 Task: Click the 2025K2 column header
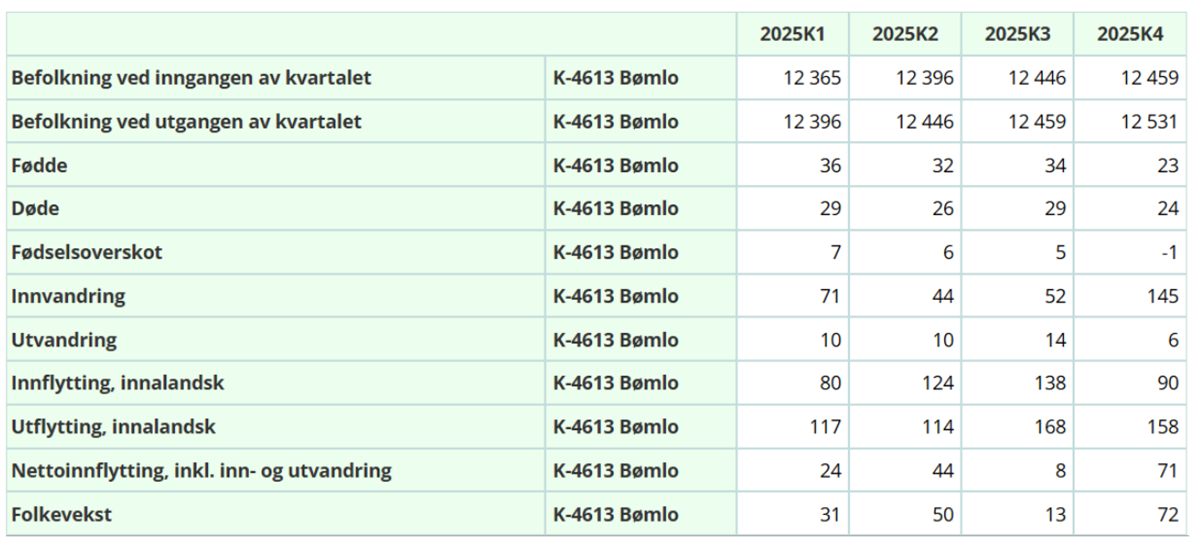pos(905,34)
